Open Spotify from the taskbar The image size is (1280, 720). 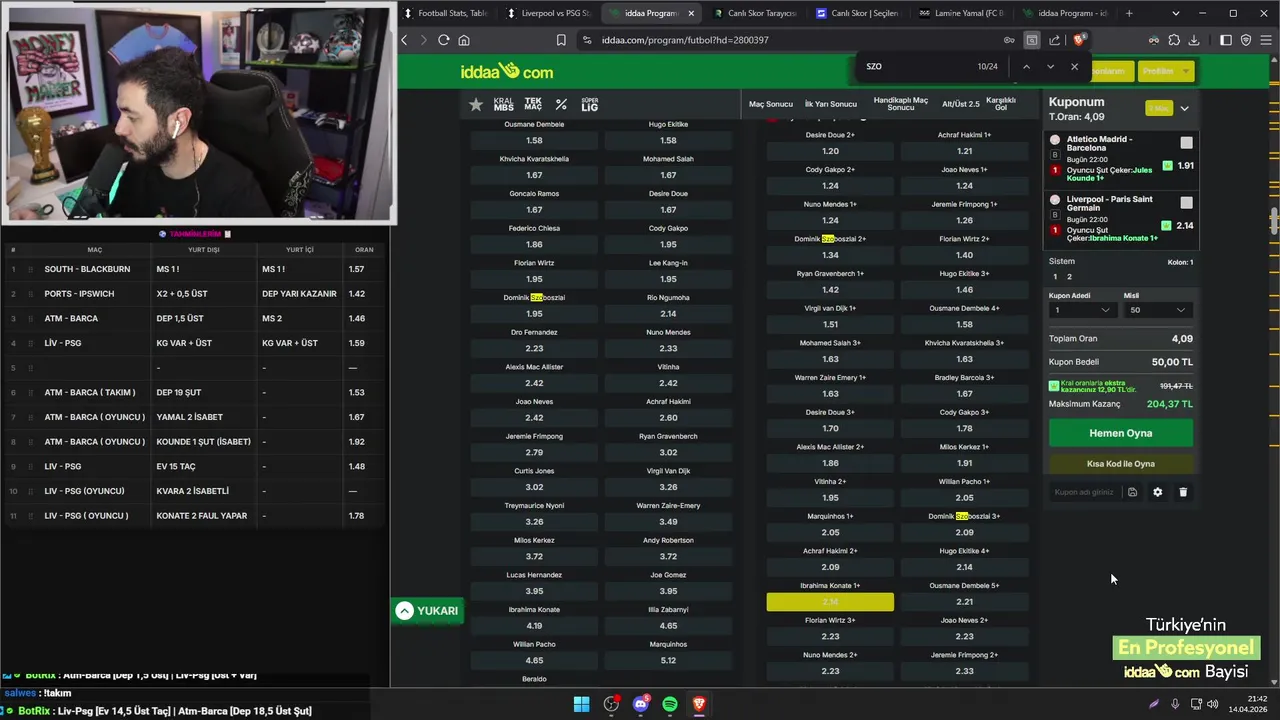[x=670, y=704]
